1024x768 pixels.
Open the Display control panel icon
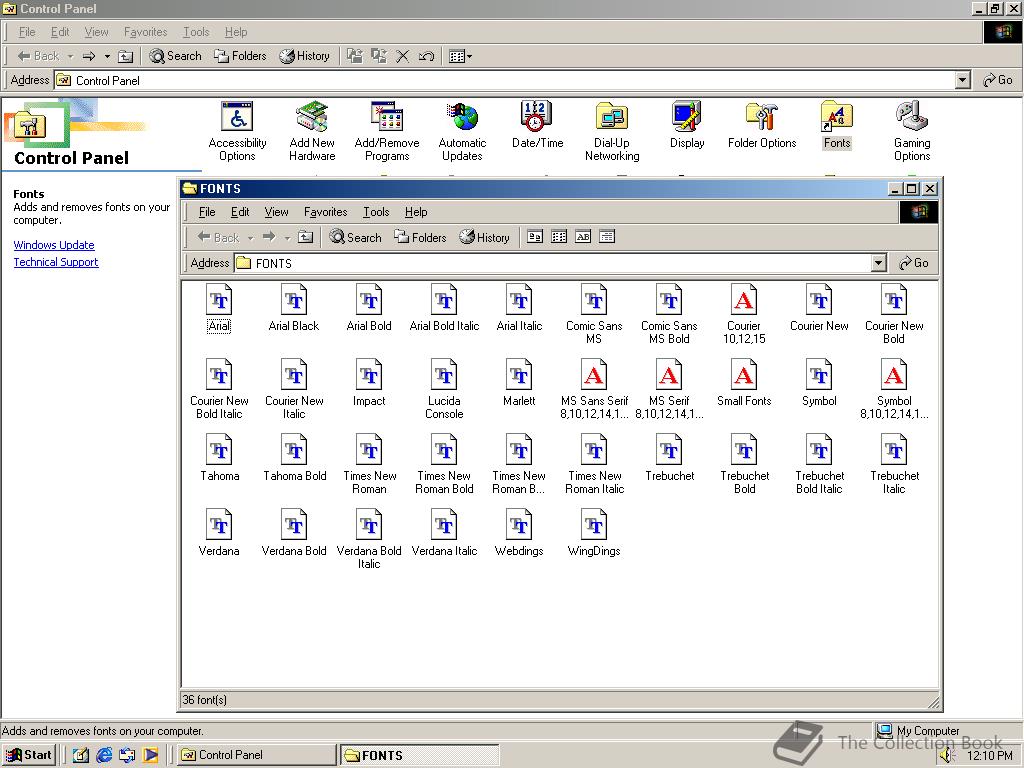pyautogui.click(x=687, y=118)
